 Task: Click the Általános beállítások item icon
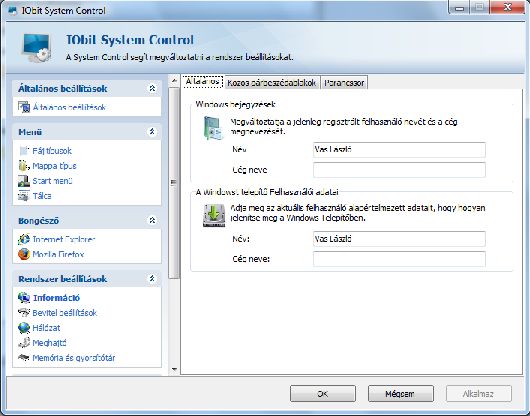[x=24, y=107]
